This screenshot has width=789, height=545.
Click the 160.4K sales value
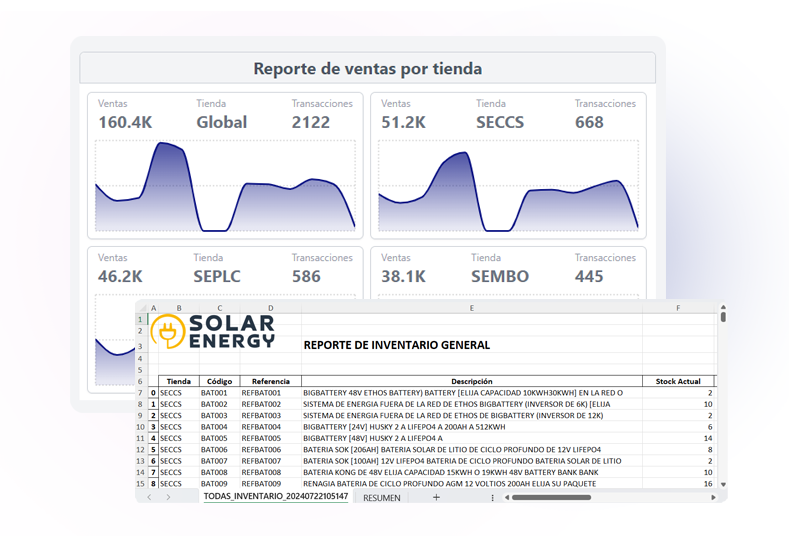pos(125,122)
